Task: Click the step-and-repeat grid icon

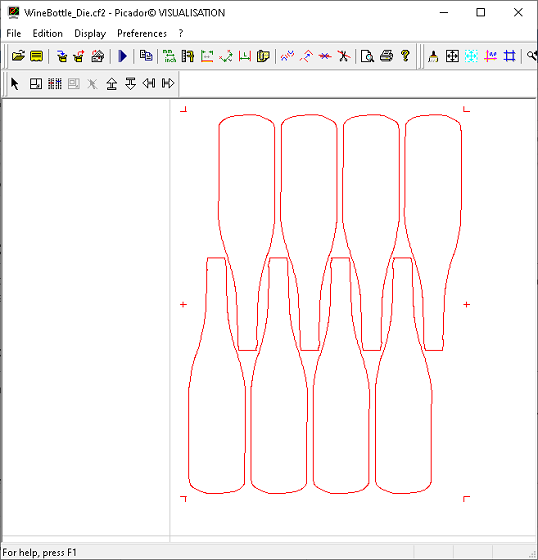Action: (55, 84)
